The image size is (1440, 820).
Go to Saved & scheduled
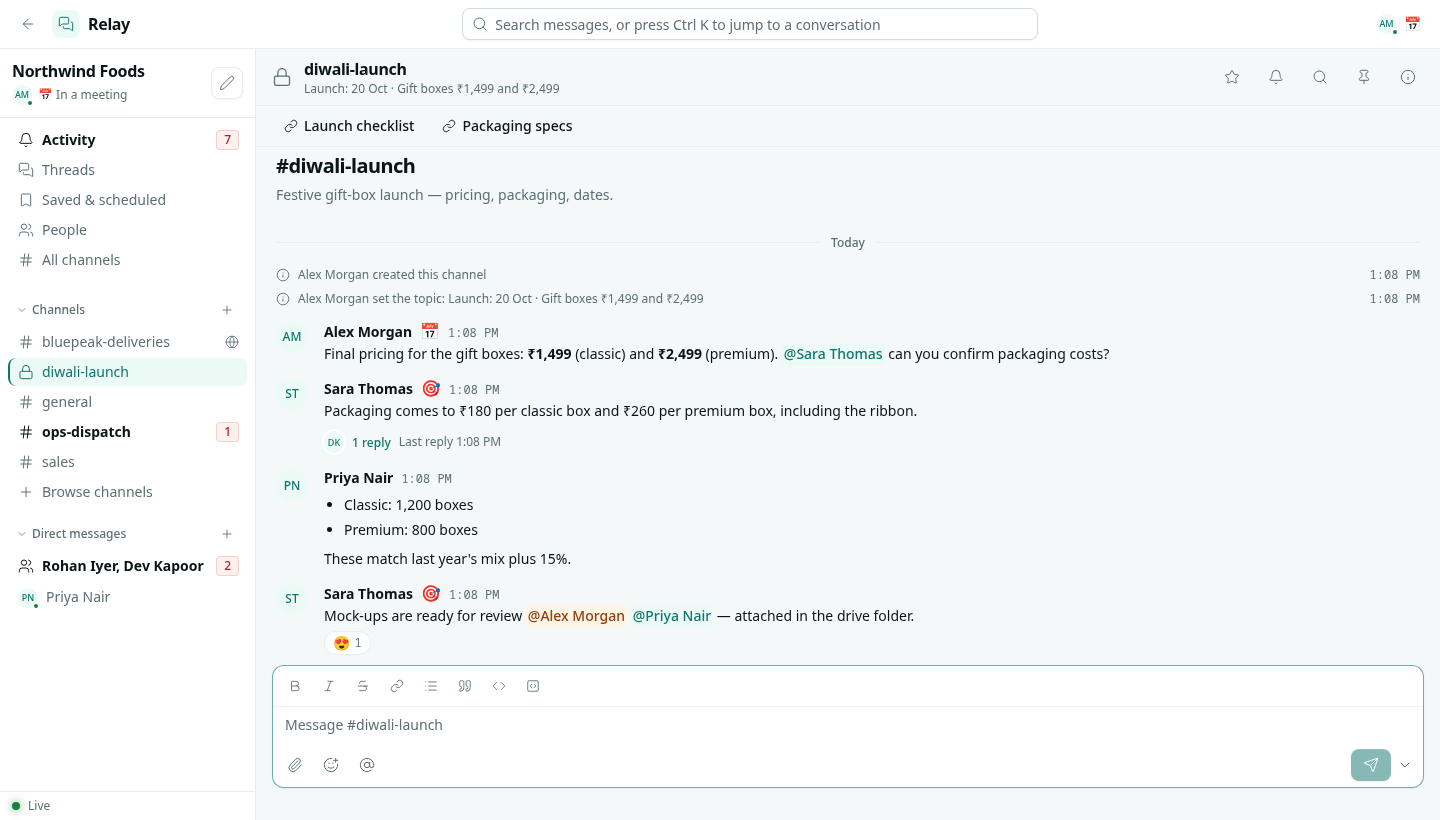(x=127, y=200)
